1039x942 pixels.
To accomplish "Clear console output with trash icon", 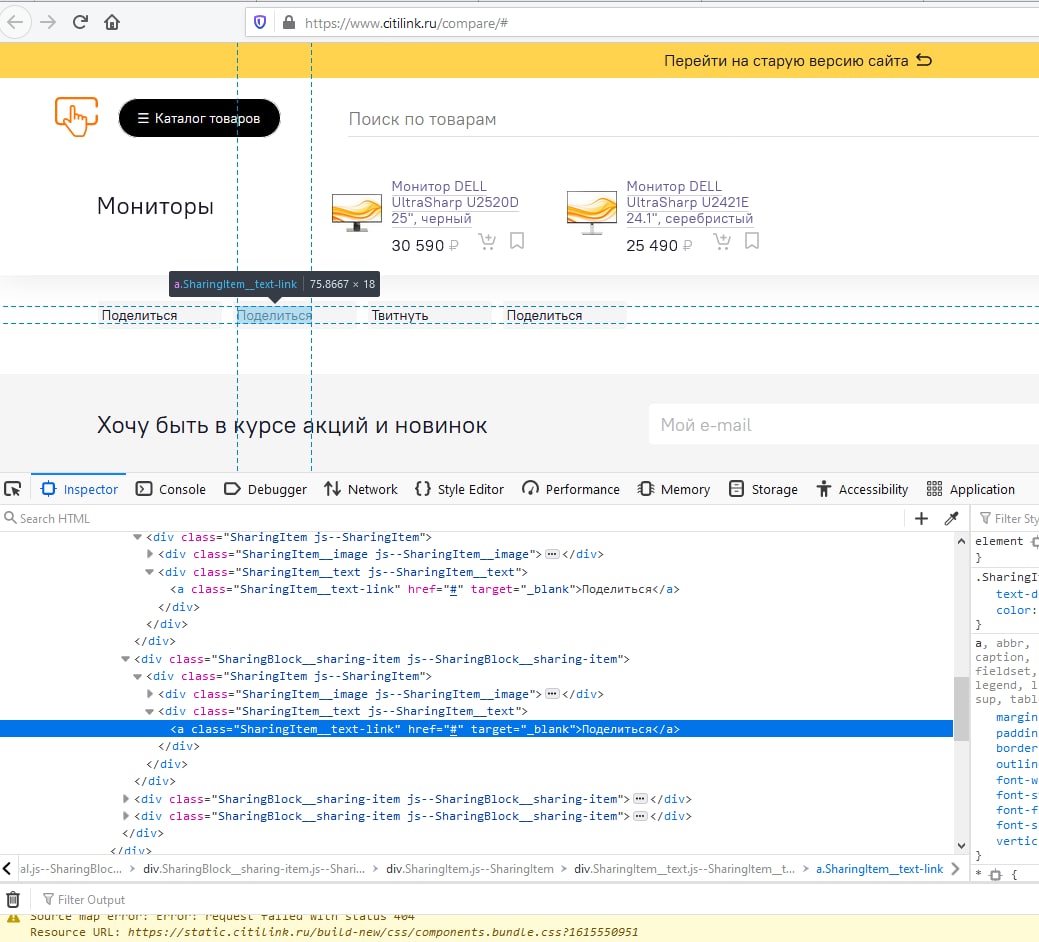I will 13,900.
